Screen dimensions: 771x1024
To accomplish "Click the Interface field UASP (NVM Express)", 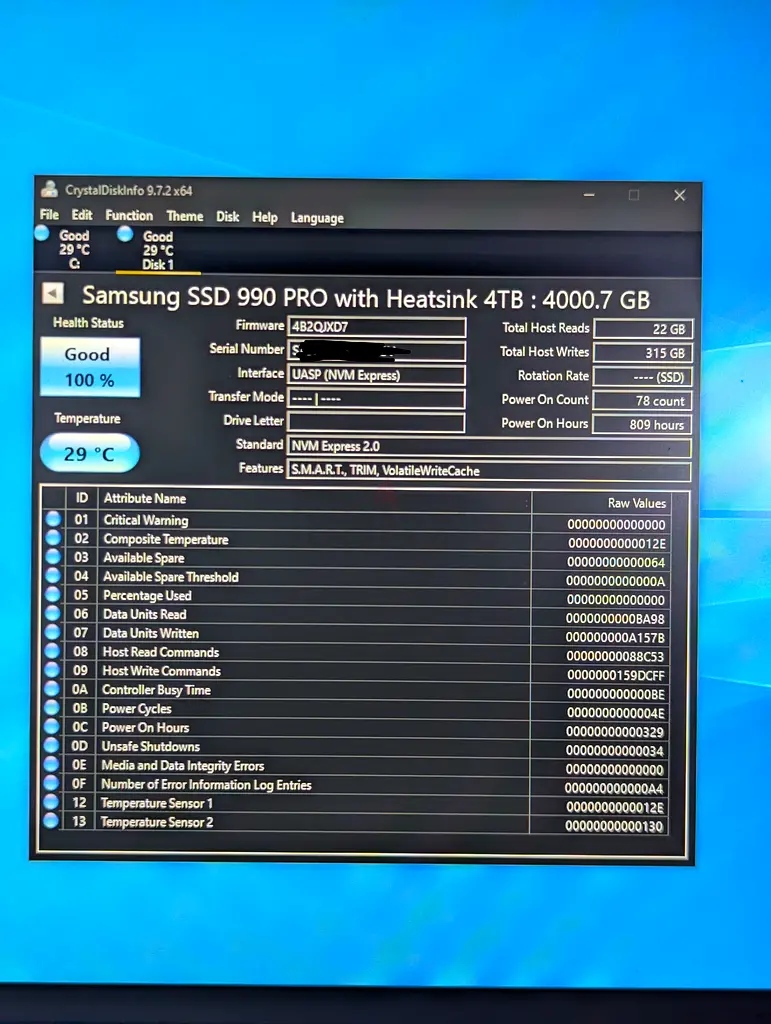I will click(377, 375).
